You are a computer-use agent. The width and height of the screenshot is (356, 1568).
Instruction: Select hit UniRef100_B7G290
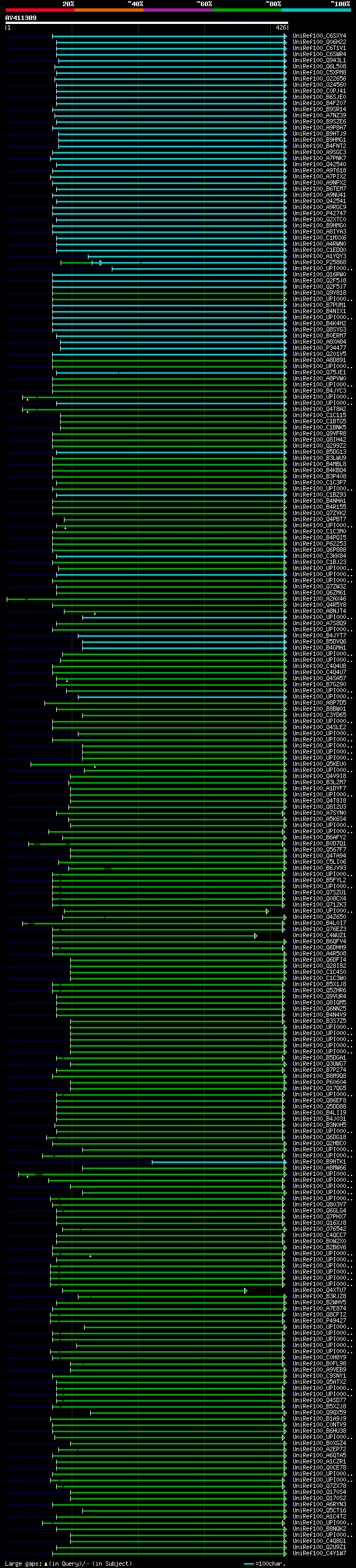click(x=319, y=684)
